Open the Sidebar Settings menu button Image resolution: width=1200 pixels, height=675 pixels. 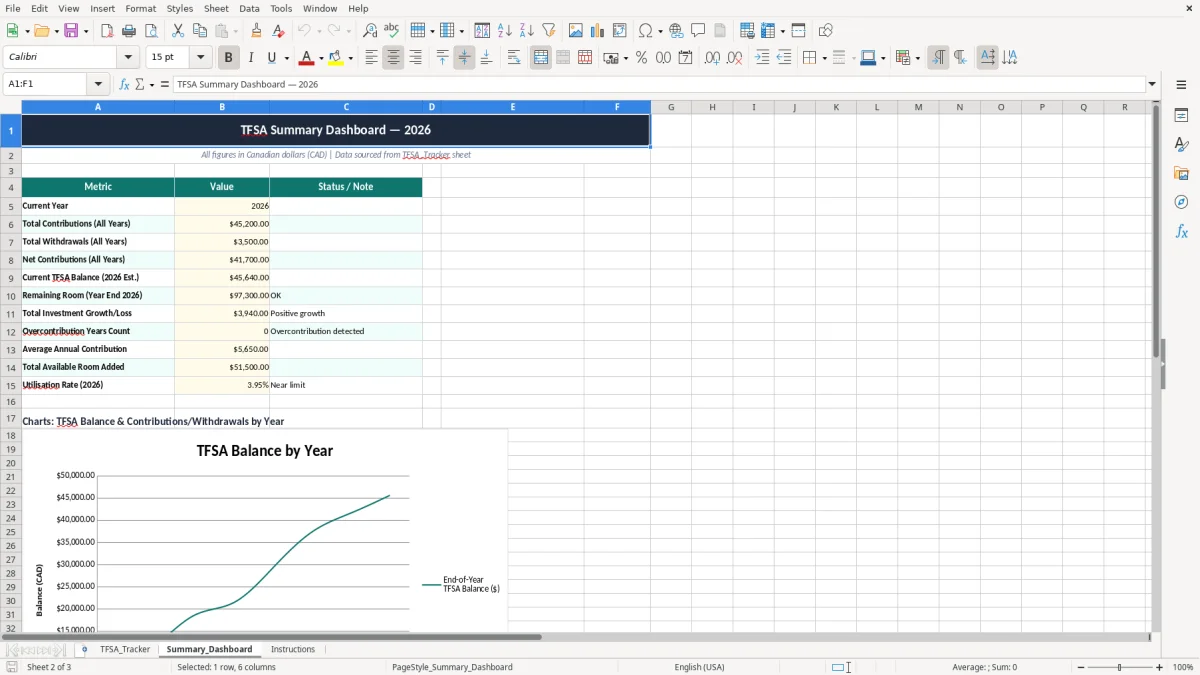click(1181, 86)
